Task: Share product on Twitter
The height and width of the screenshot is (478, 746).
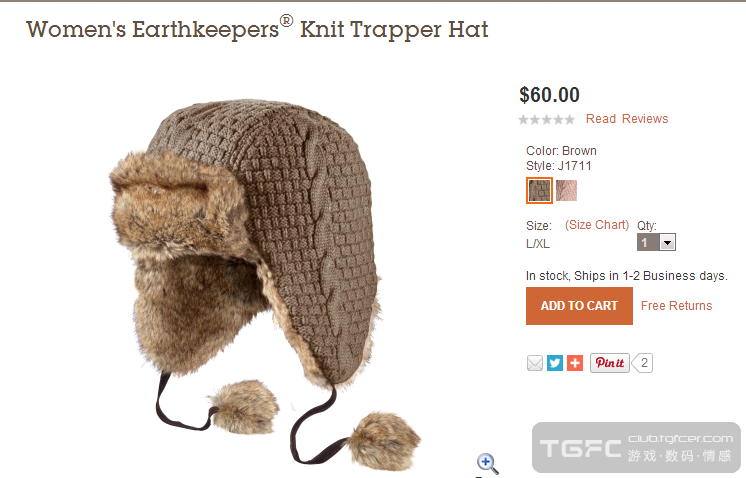Action: pos(555,363)
